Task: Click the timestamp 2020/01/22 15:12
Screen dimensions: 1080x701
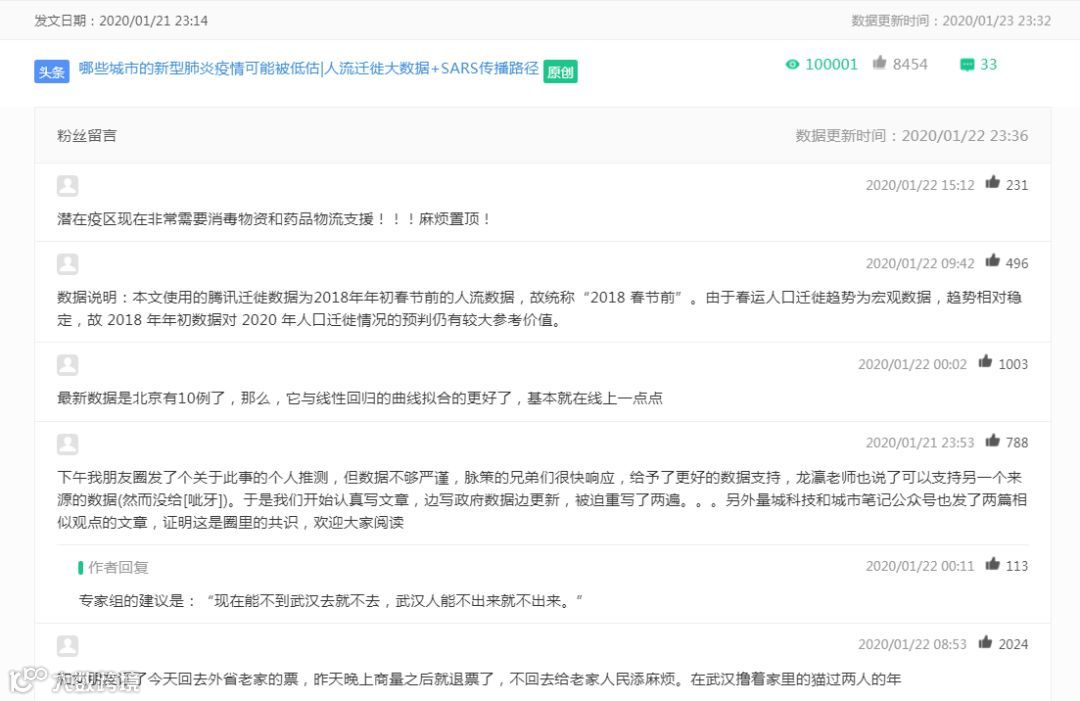Action: 920,185
